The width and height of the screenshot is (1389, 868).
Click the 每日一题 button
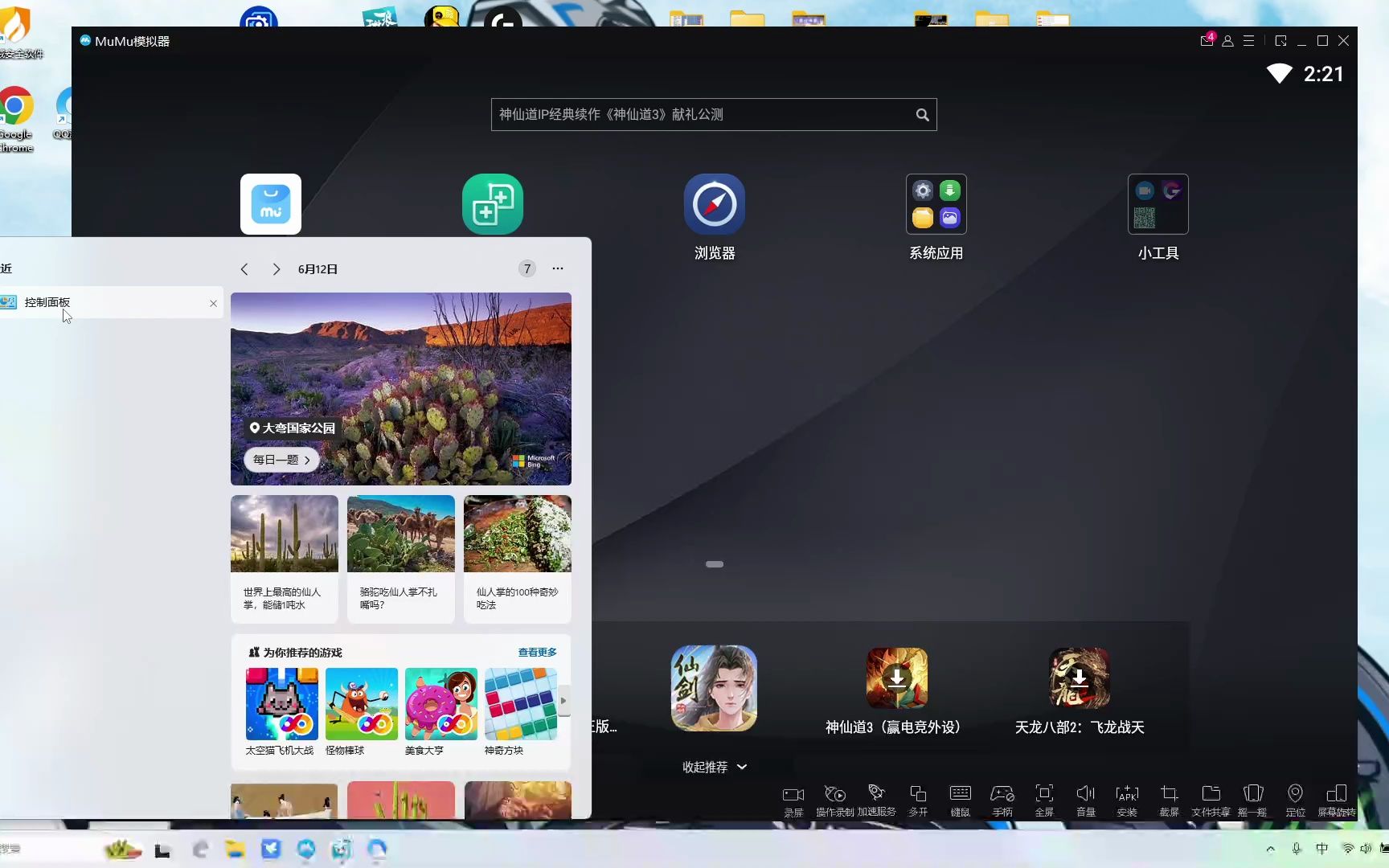coord(281,460)
